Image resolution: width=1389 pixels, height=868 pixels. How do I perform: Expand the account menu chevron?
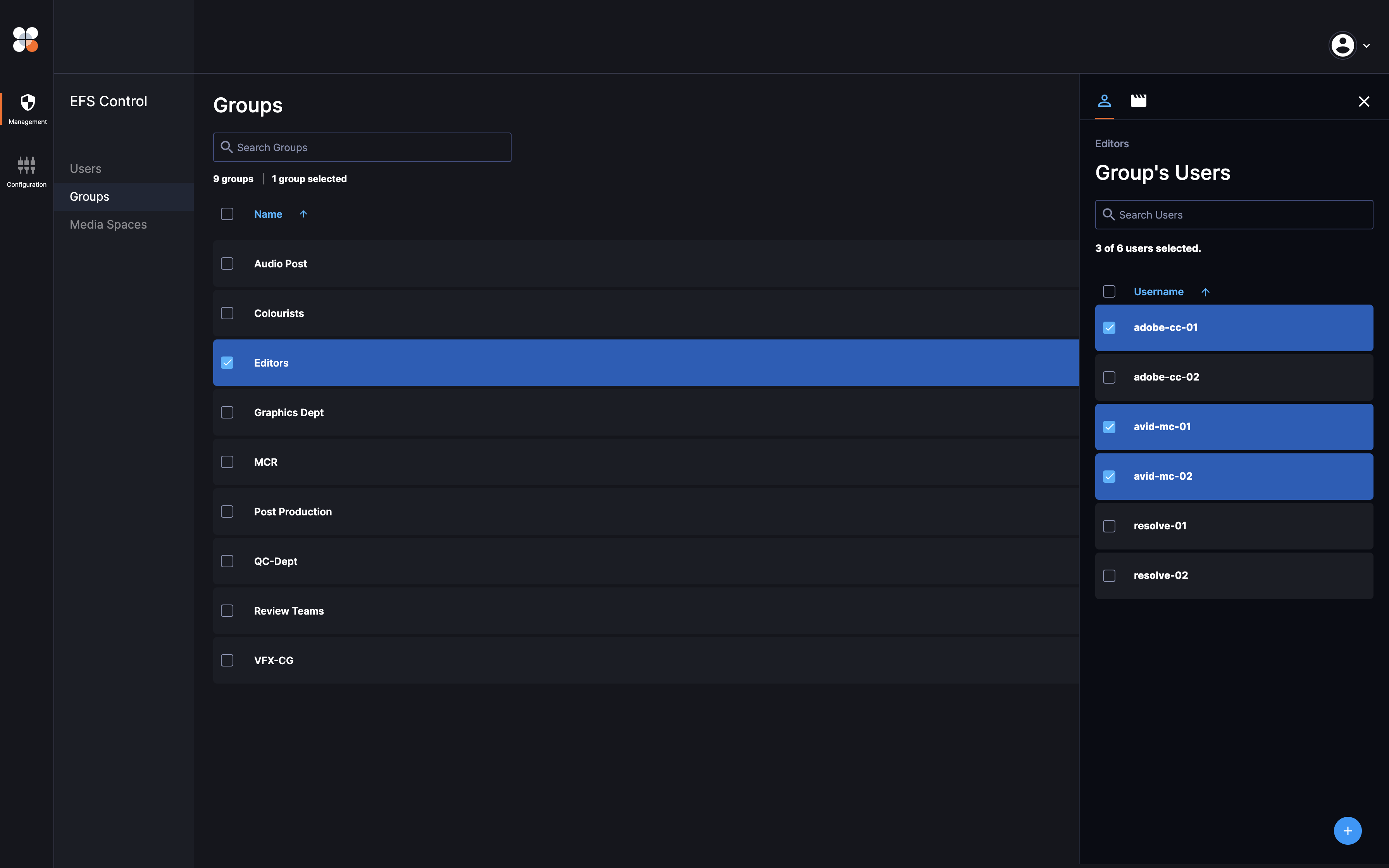click(1367, 46)
